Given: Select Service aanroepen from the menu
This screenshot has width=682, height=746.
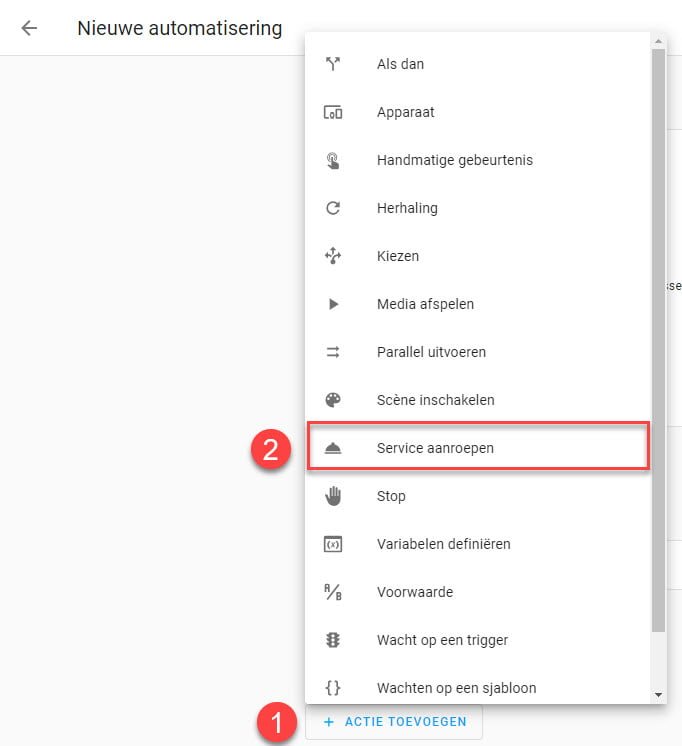Looking at the screenshot, I should tap(478, 448).
